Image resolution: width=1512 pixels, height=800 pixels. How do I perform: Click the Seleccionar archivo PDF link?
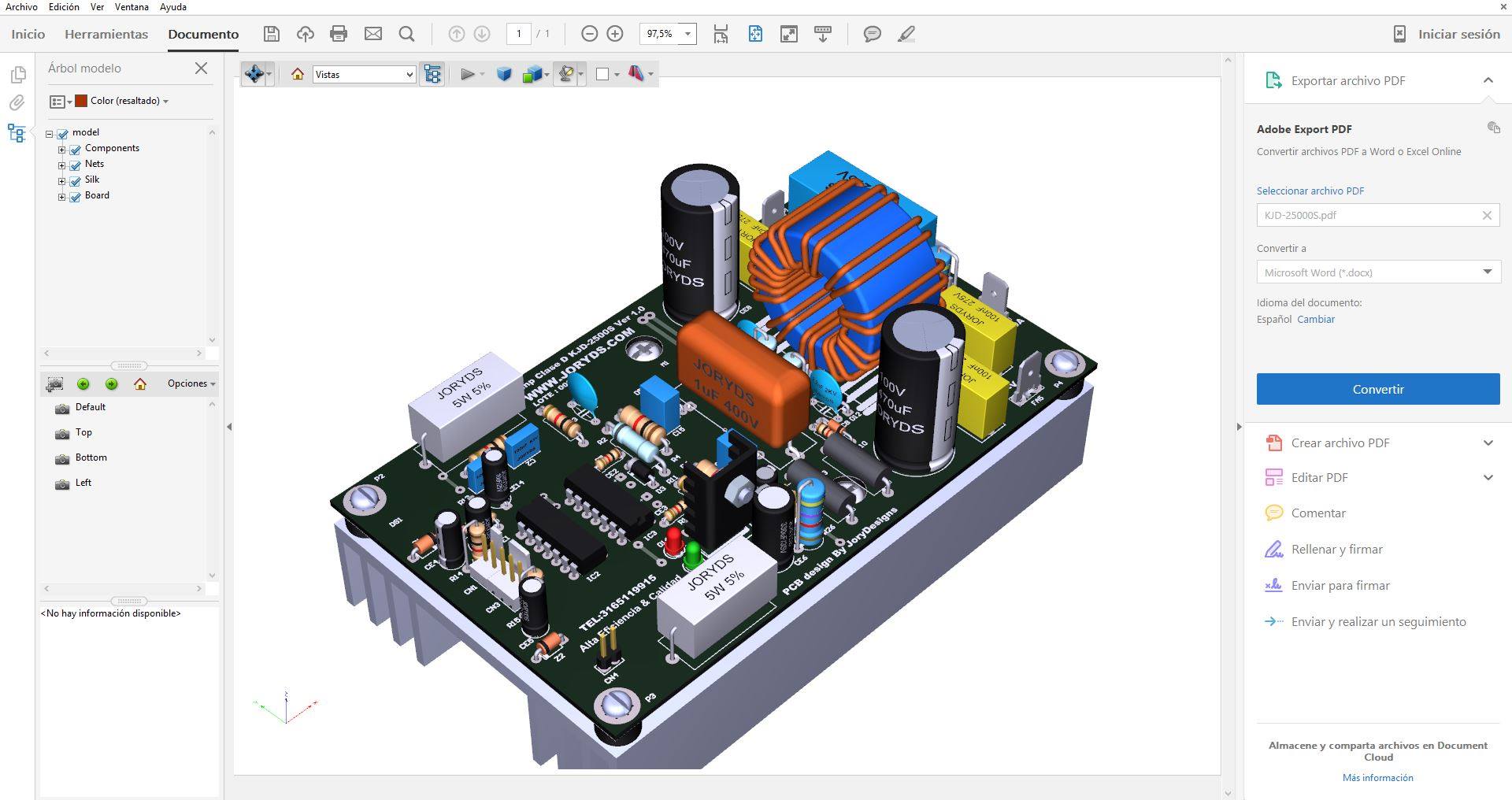1310,191
